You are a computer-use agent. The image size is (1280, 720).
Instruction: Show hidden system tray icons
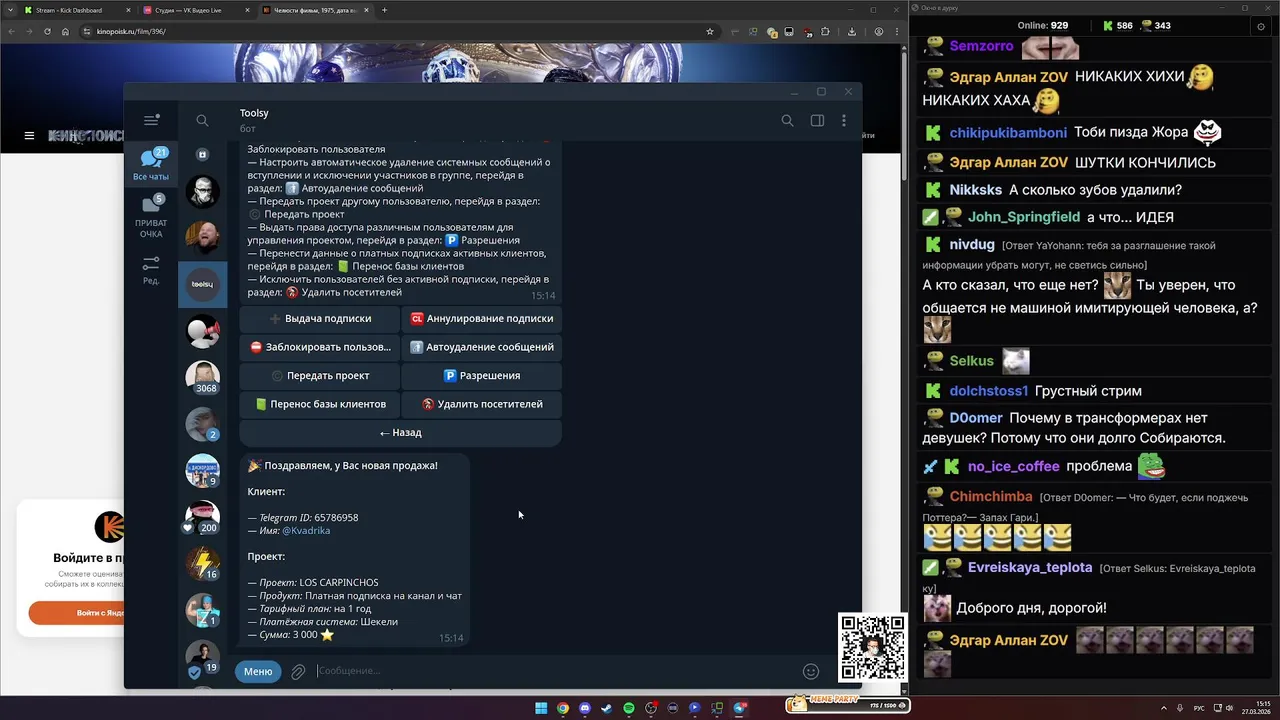(1164, 708)
